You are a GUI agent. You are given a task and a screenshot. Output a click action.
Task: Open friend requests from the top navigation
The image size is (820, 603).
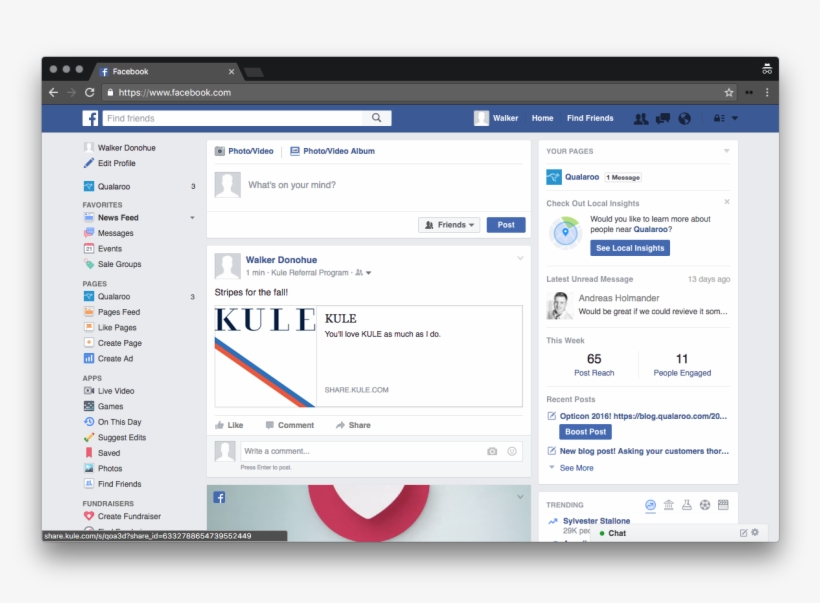[641, 118]
